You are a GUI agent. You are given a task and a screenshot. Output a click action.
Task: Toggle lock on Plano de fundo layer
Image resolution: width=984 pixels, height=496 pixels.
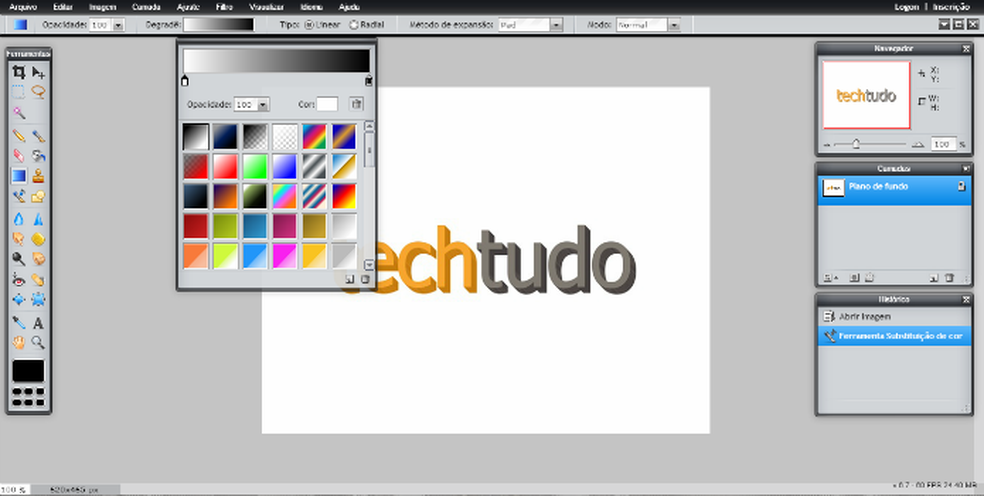961,186
